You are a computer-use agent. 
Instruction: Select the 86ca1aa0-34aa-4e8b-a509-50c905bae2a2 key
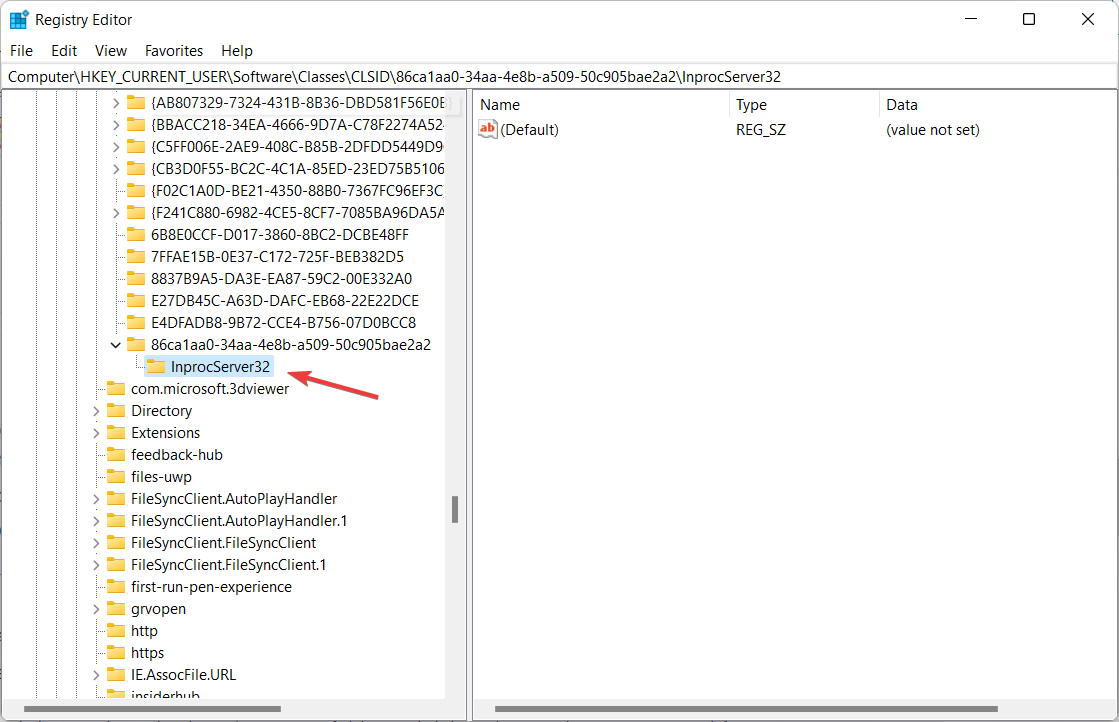(x=290, y=345)
